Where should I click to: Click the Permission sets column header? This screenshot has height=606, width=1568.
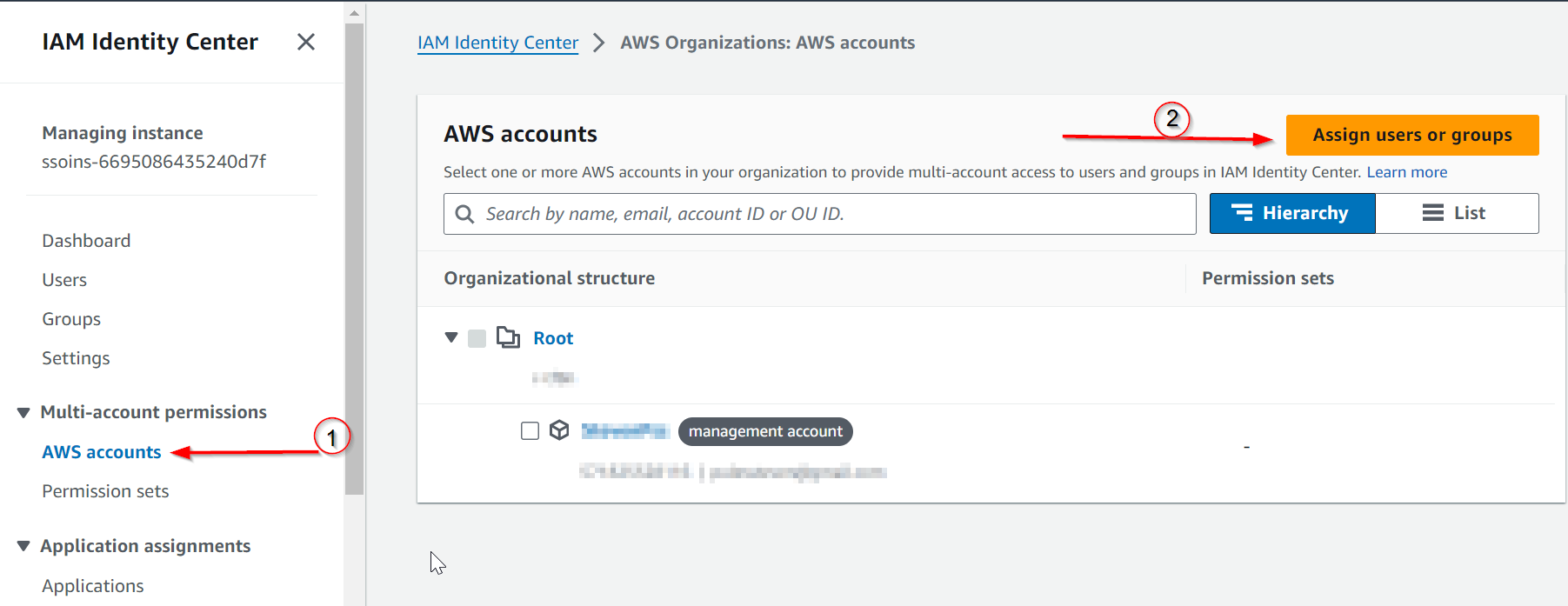1268,278
